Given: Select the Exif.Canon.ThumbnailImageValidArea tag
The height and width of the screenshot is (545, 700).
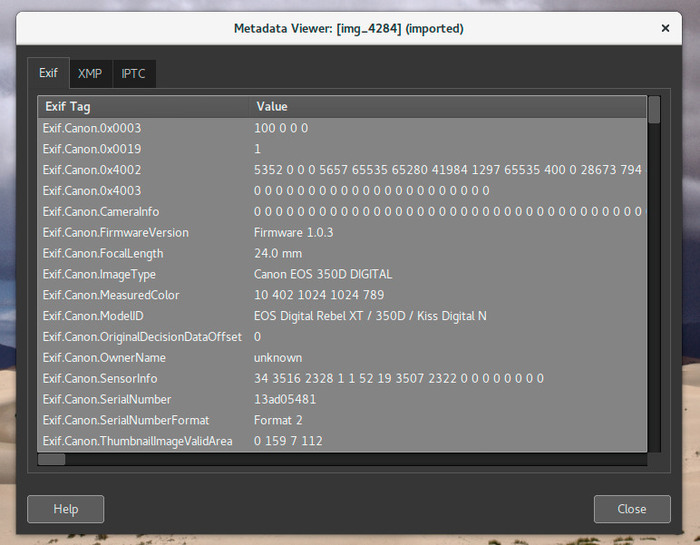Looking at the screenshot, I should pyautogui.click(x=138, y=441).
